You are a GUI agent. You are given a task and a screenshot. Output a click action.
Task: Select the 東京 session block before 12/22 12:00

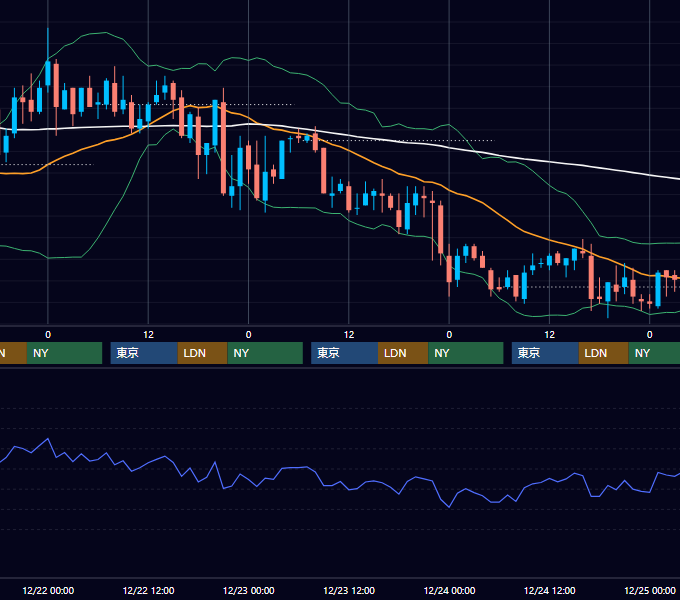click(x=144, y=353)
